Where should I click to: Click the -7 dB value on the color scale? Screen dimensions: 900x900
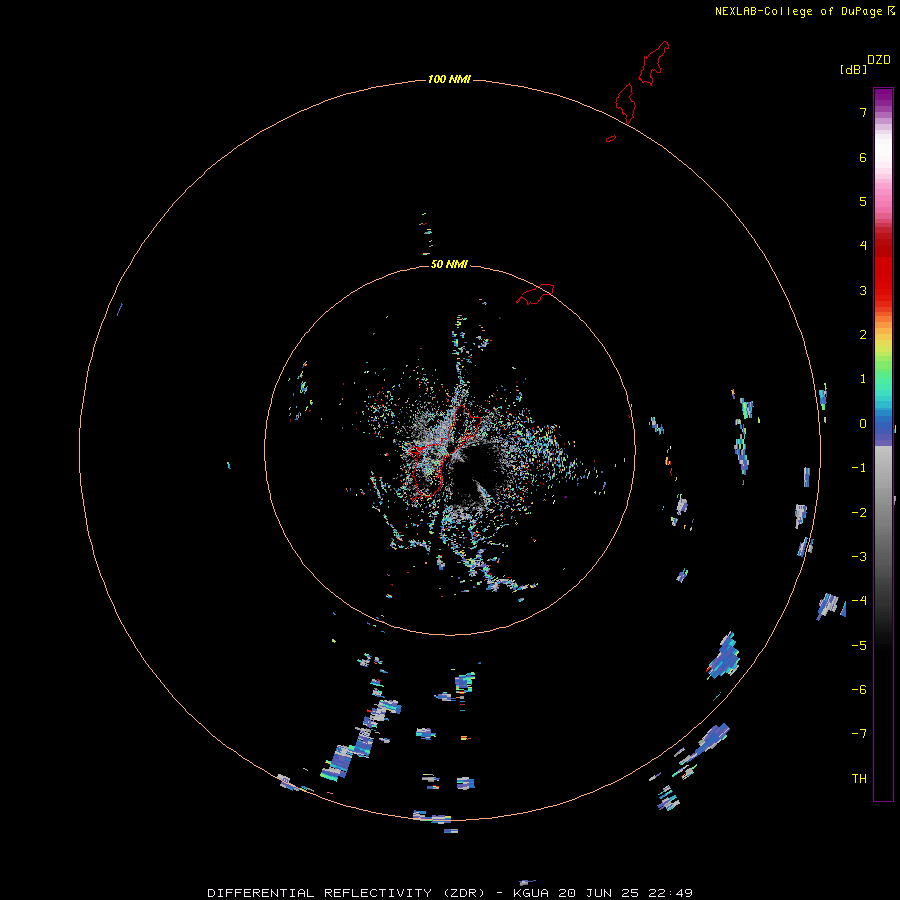[859, 734]
